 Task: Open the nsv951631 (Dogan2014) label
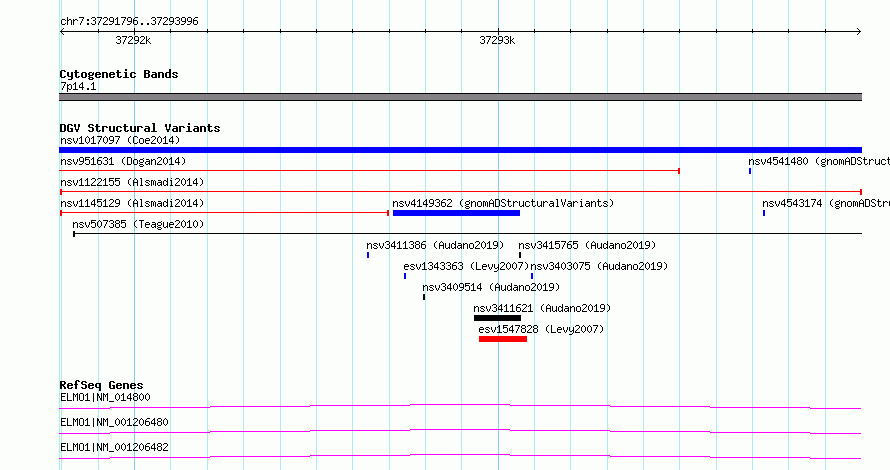coord(123,161)
